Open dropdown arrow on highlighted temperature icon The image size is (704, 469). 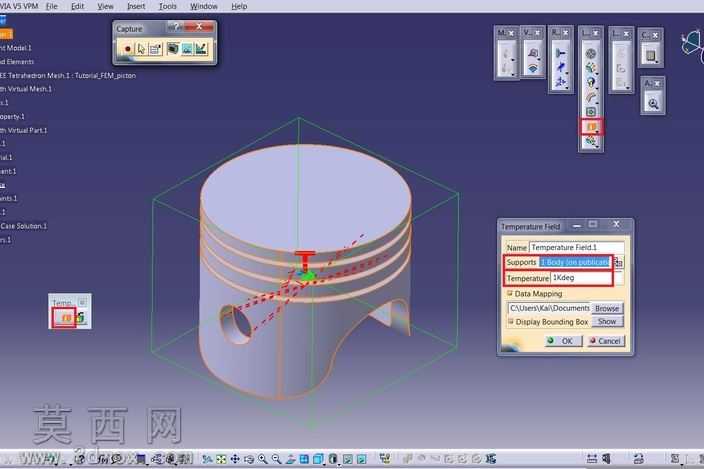click(x=597, y=132)
